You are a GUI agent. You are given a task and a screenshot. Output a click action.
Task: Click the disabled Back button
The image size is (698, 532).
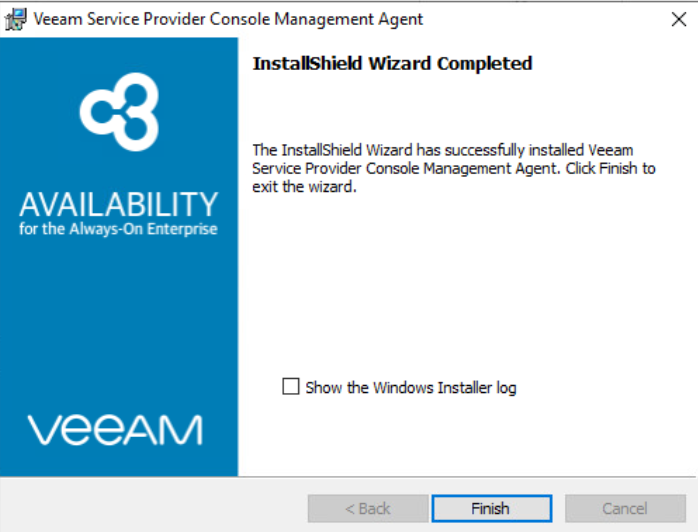[368, 508]
